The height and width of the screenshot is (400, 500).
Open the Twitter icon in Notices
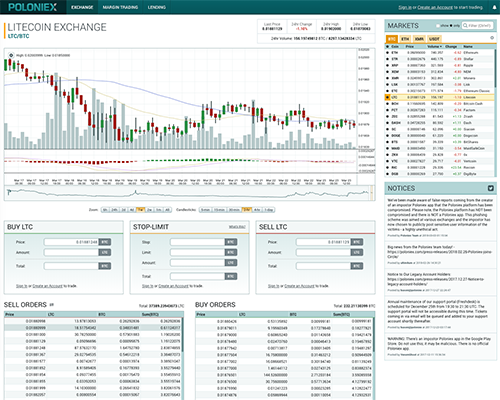(x=491, y=188)
